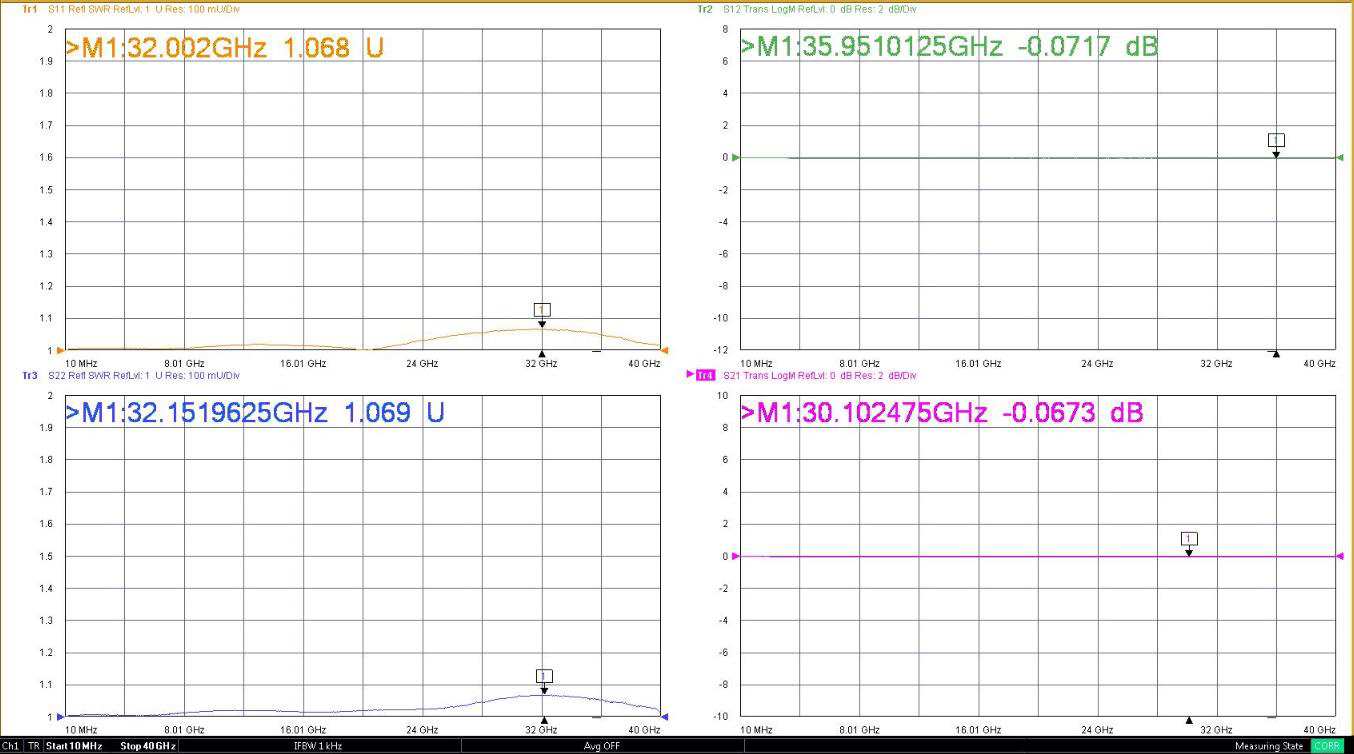
Task: Toggle the TR mode indicator
Action: coord(31,746)
